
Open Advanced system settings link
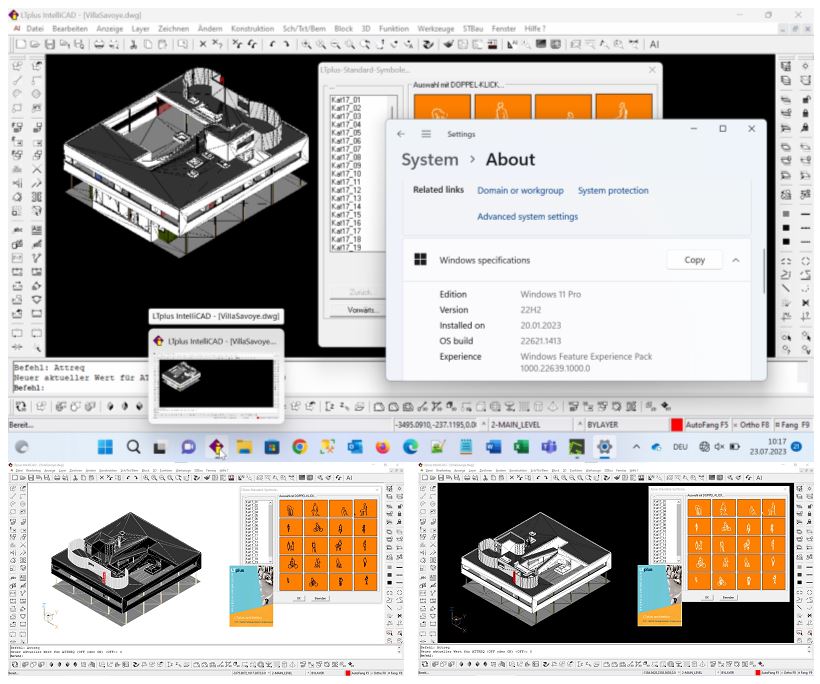tap(527, 216)
